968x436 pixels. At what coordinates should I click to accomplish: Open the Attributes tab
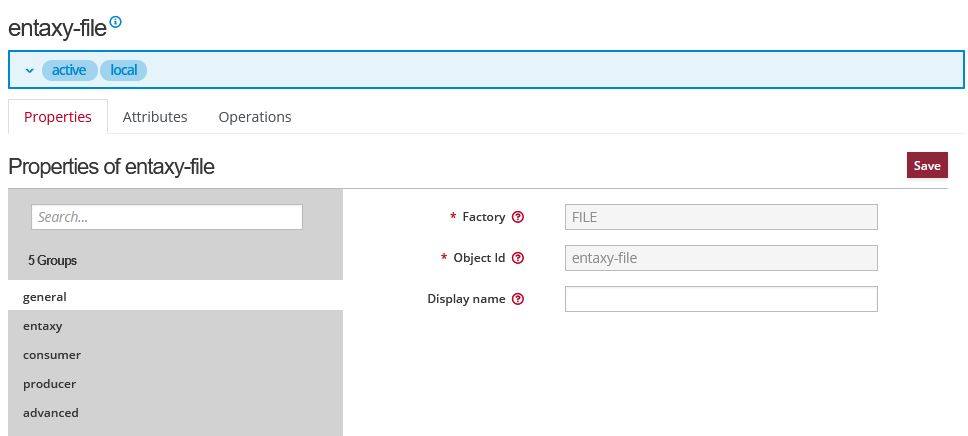click(155, 117)
